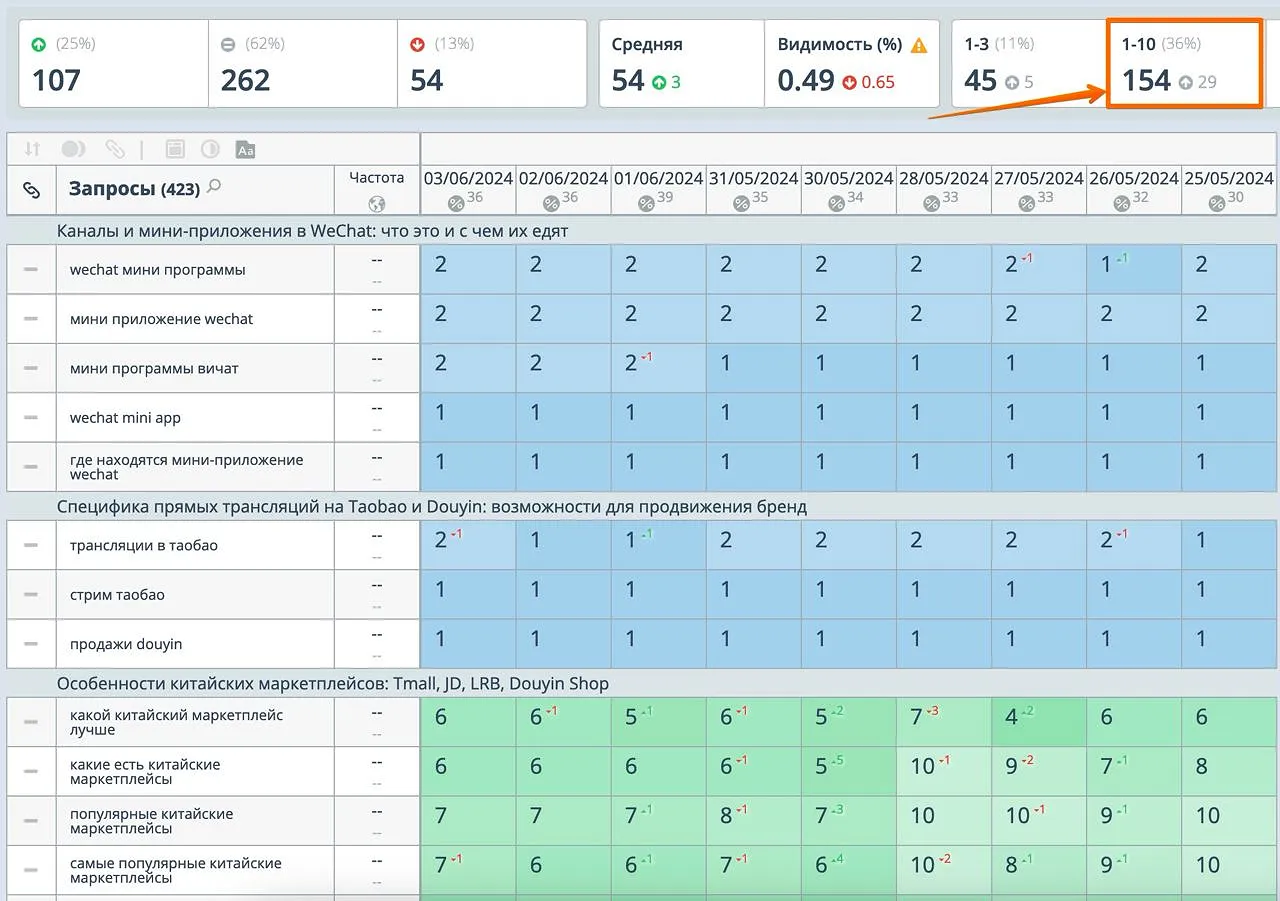Click the warning triangle next to Видимость
1280x901 pixels.
click(x=919, y=45)
